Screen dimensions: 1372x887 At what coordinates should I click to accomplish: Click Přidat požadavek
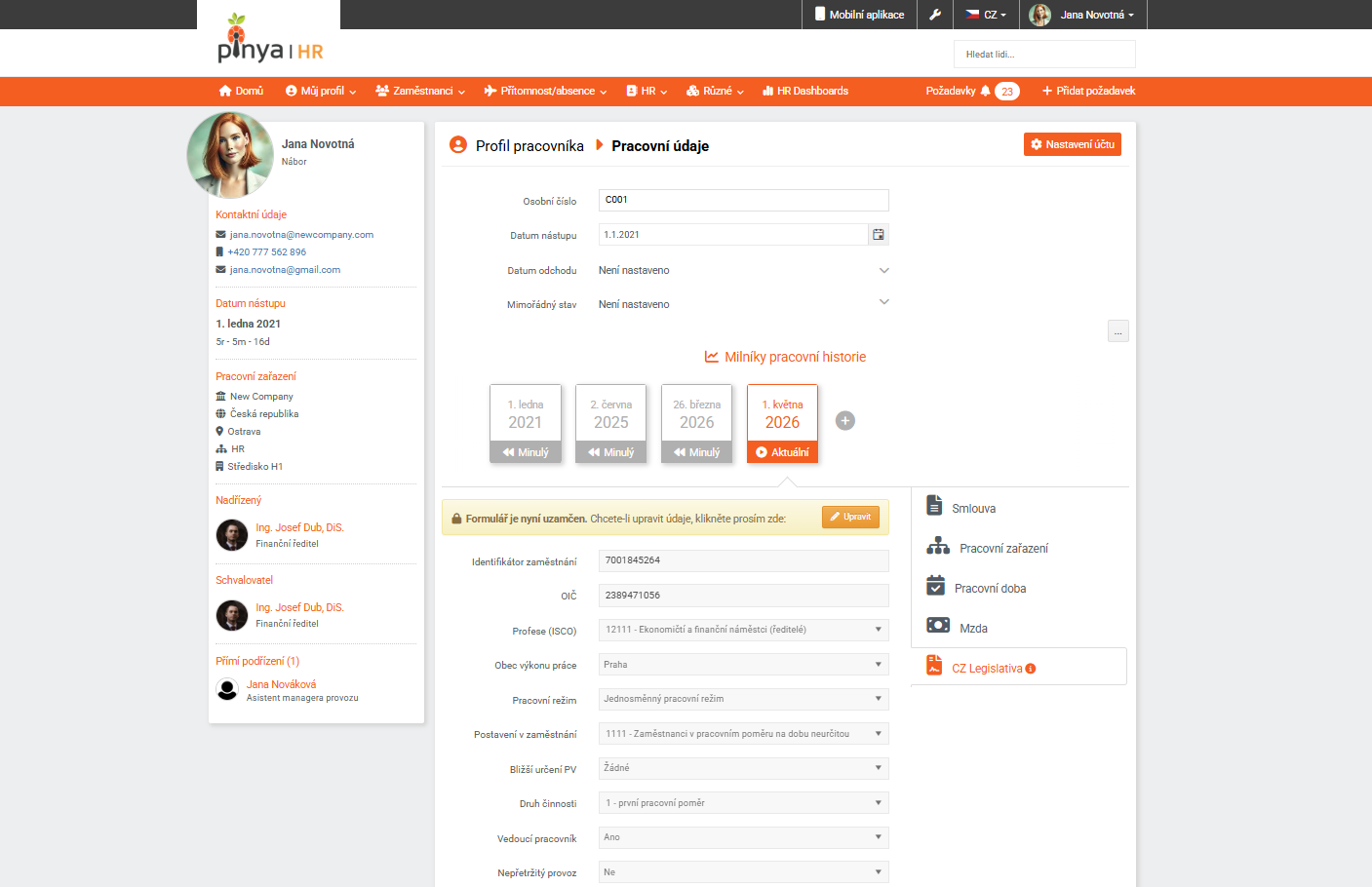1088,91
